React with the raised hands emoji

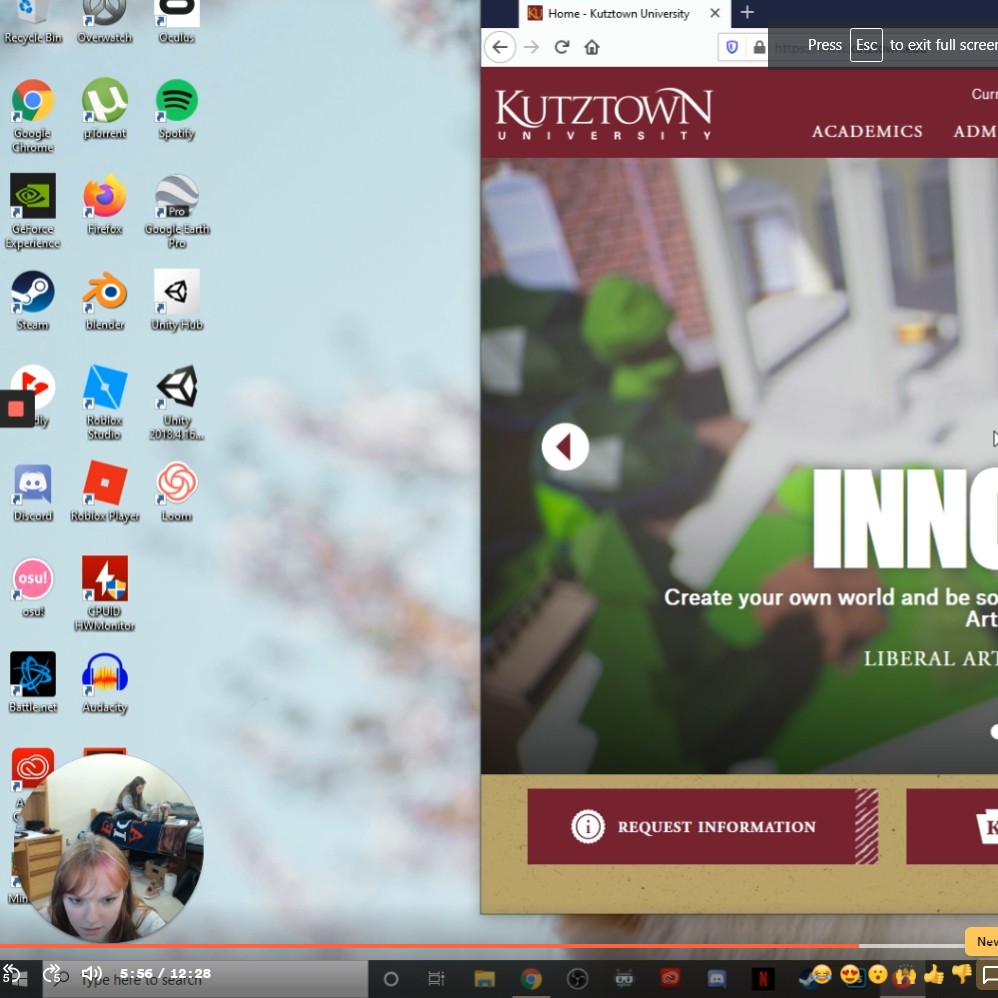pos(905,973)
